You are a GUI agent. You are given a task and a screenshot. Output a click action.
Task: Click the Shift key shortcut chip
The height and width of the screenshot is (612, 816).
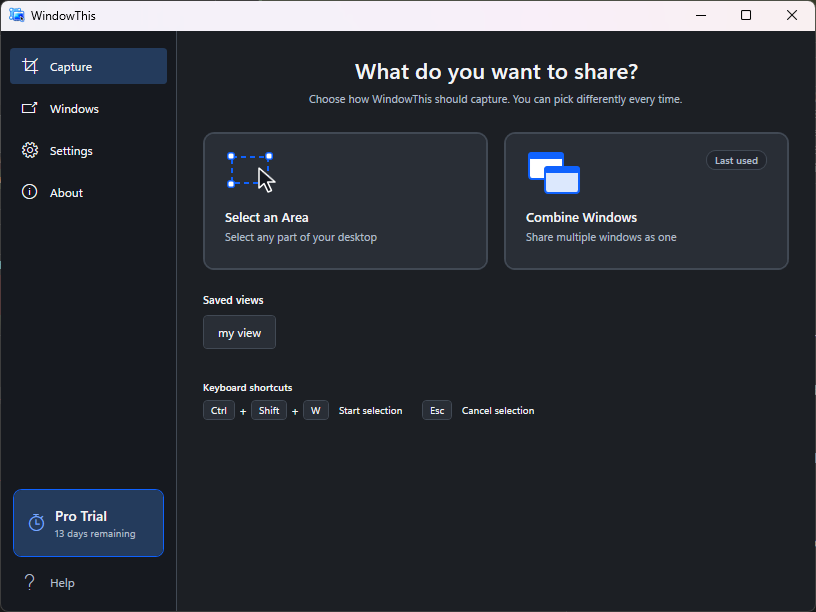[269, 410]
